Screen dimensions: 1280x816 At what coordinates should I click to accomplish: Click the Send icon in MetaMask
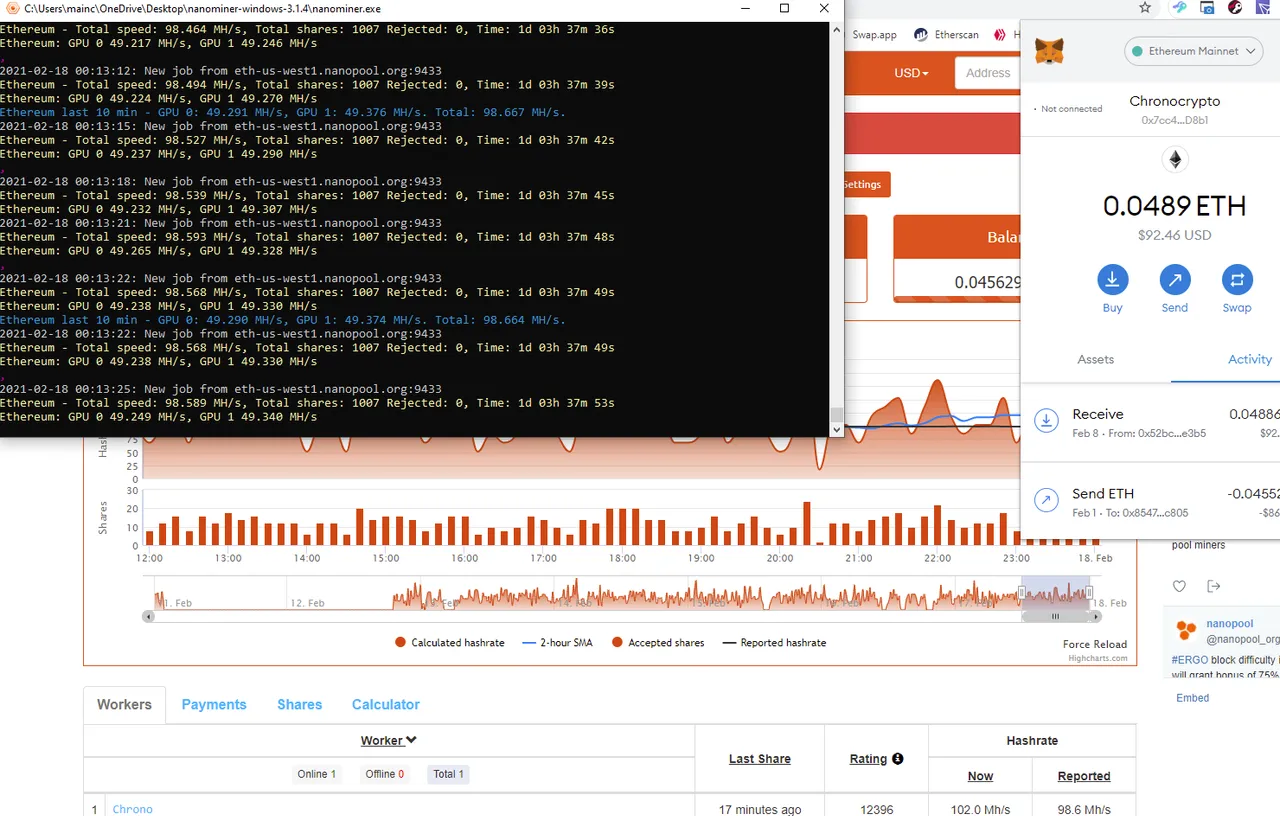pyautogui.click(x=1175, y=279)
